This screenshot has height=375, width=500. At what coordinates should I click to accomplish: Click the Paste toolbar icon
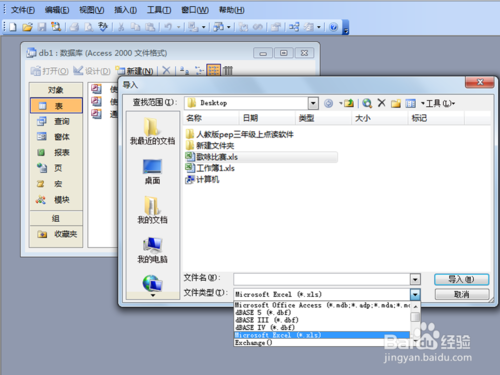click(x=150, y=27)
